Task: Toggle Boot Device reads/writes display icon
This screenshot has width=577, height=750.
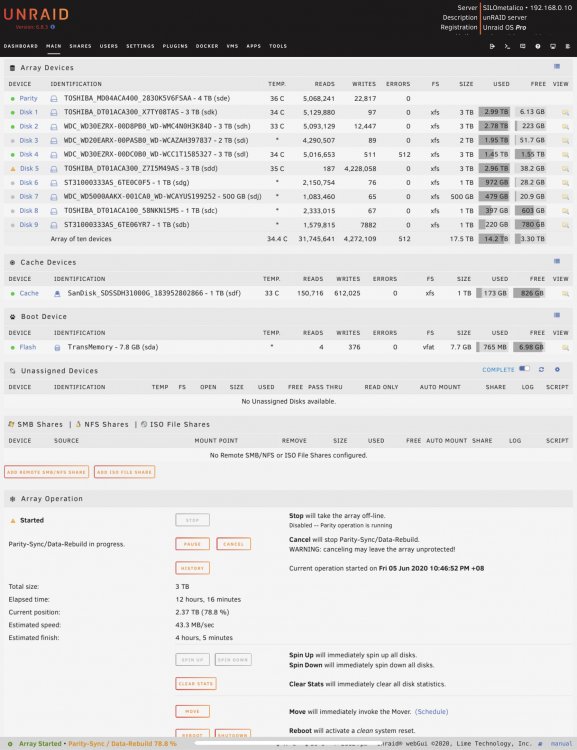Action: [x=557, y=315]
